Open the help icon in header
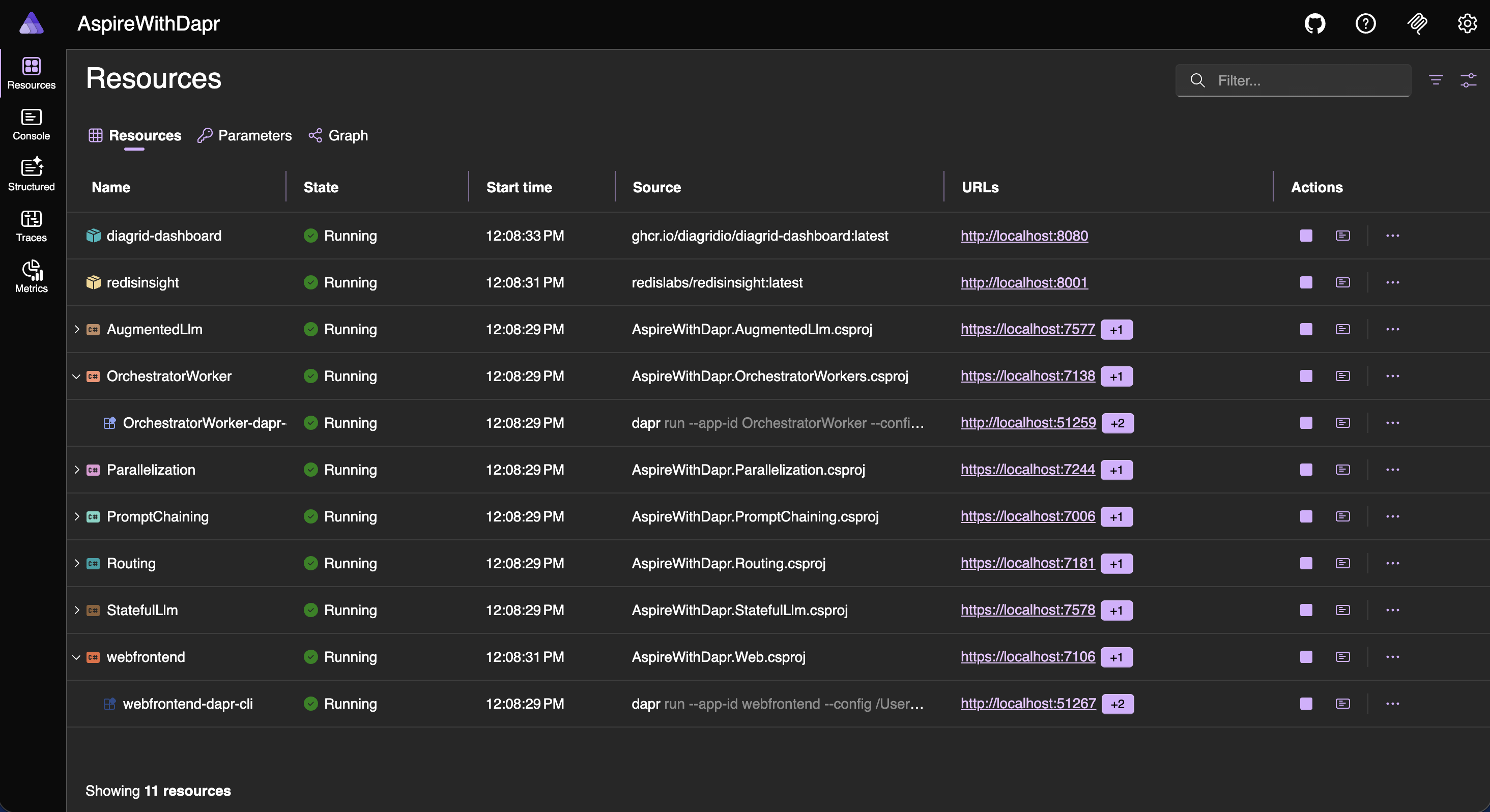1490x812 pixels. [x=1365, y=24]
